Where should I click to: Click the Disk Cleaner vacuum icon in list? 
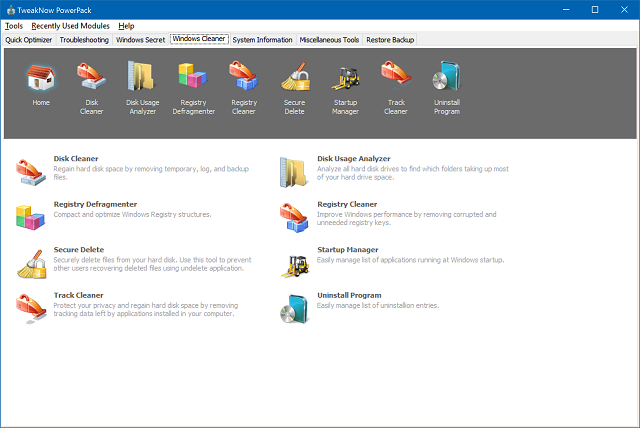(x=31, y=173)
